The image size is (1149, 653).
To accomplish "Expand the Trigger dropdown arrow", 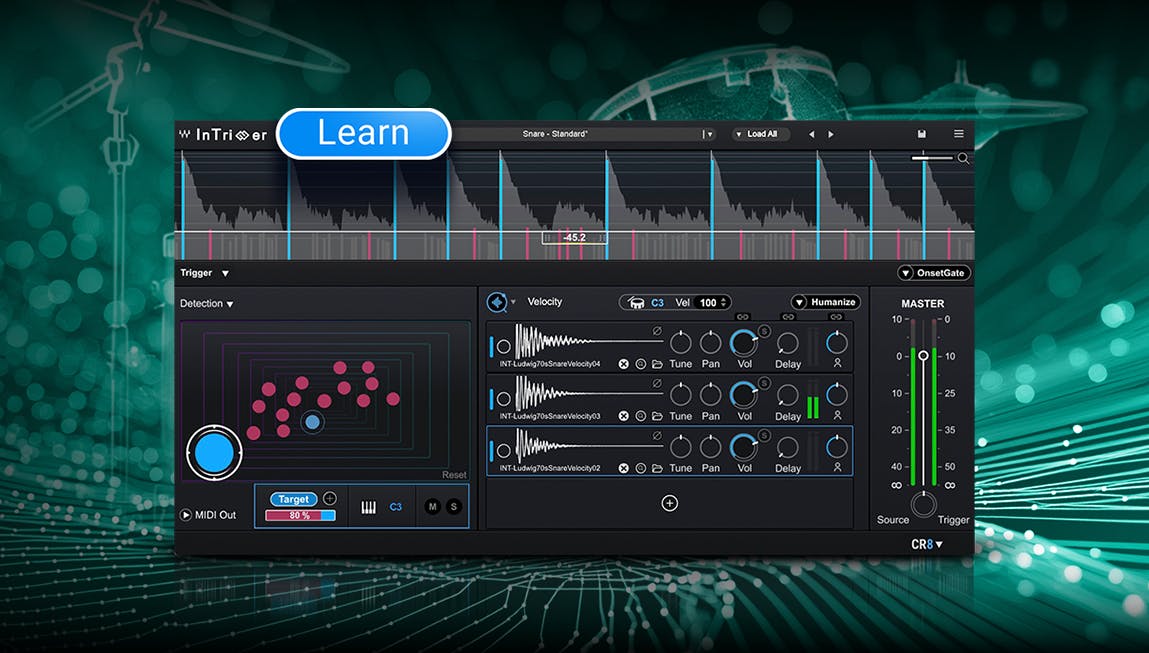I will click(226, 273).
